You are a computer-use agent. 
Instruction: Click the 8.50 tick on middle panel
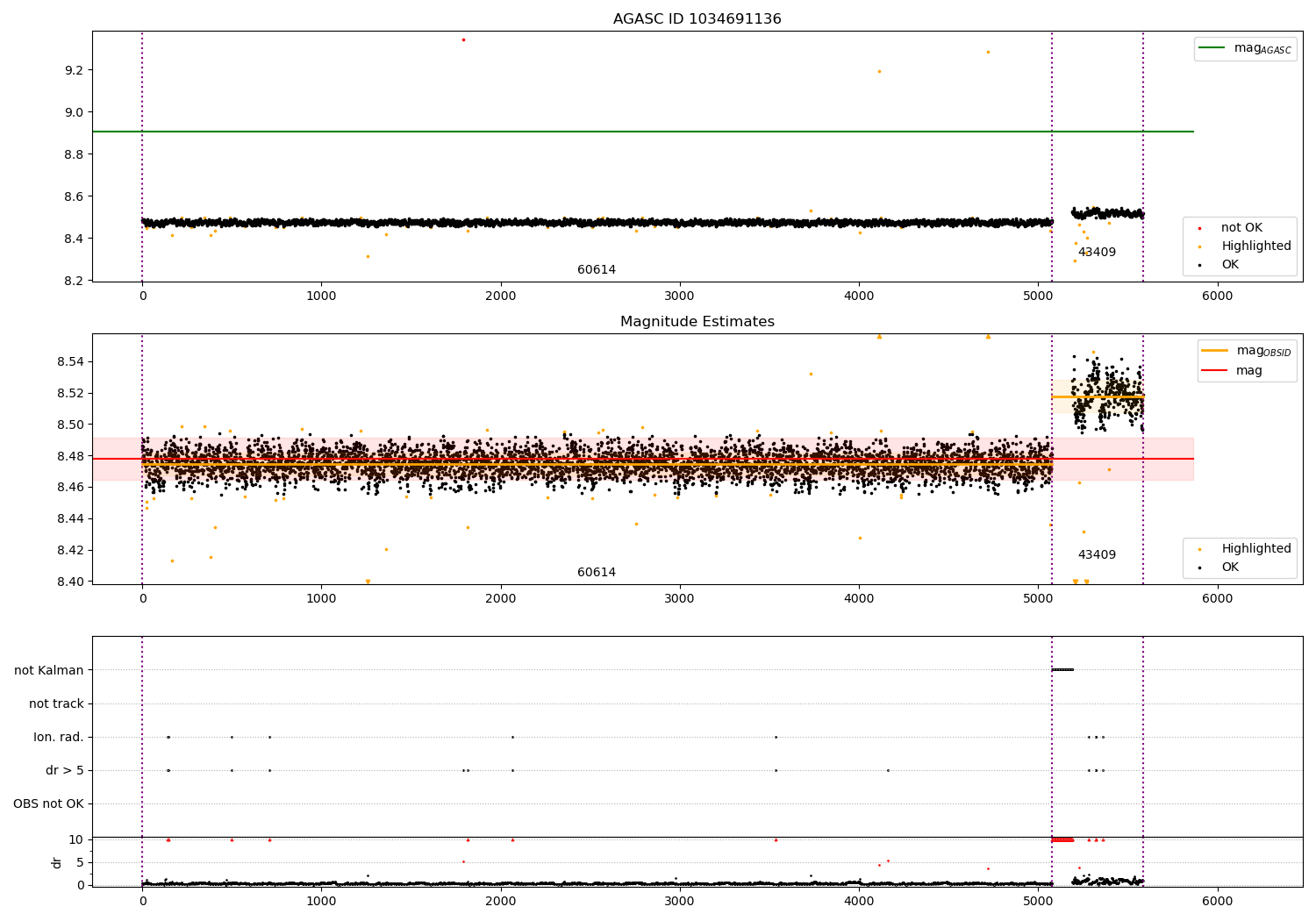pos(70,425)
